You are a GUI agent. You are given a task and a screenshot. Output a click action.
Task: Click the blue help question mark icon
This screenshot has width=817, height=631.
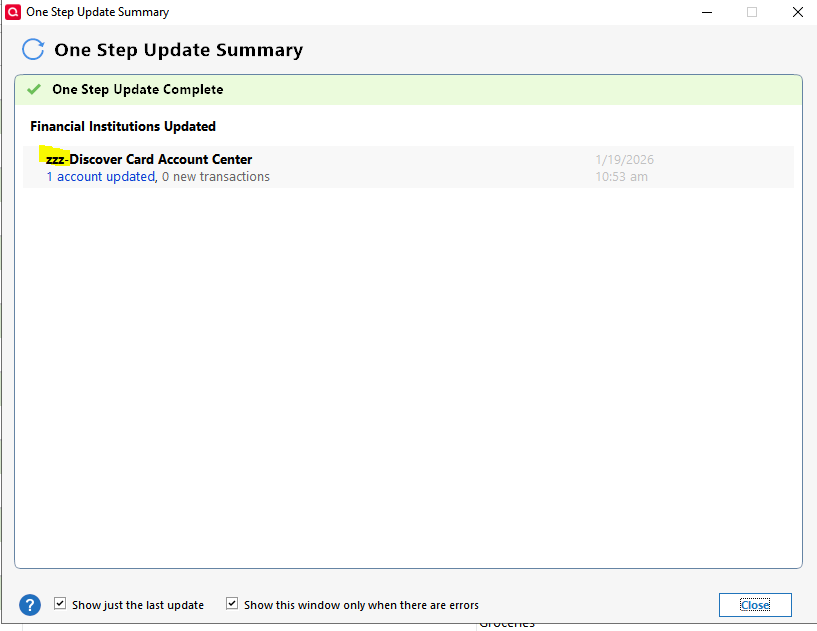pos(30,605)
